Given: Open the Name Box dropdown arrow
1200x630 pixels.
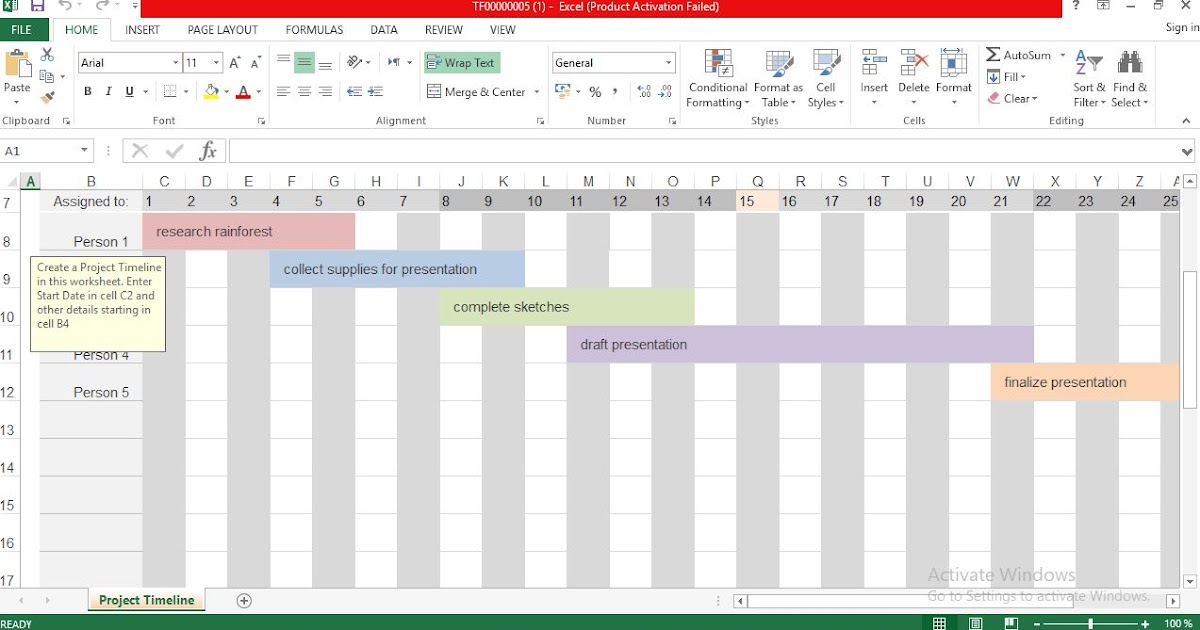Looking at the screenshot, I should [84, 151].
